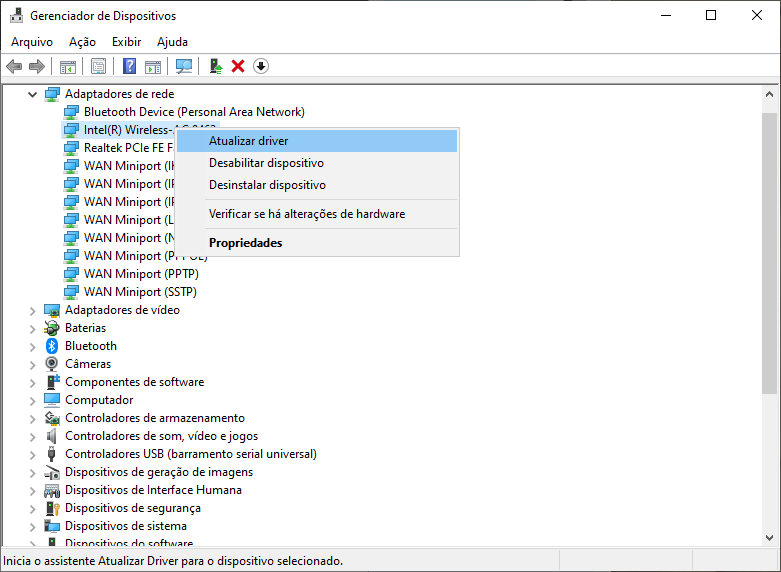
Task: Expand Dispositivos de geração de imagens node
Action: click(32, 473)
